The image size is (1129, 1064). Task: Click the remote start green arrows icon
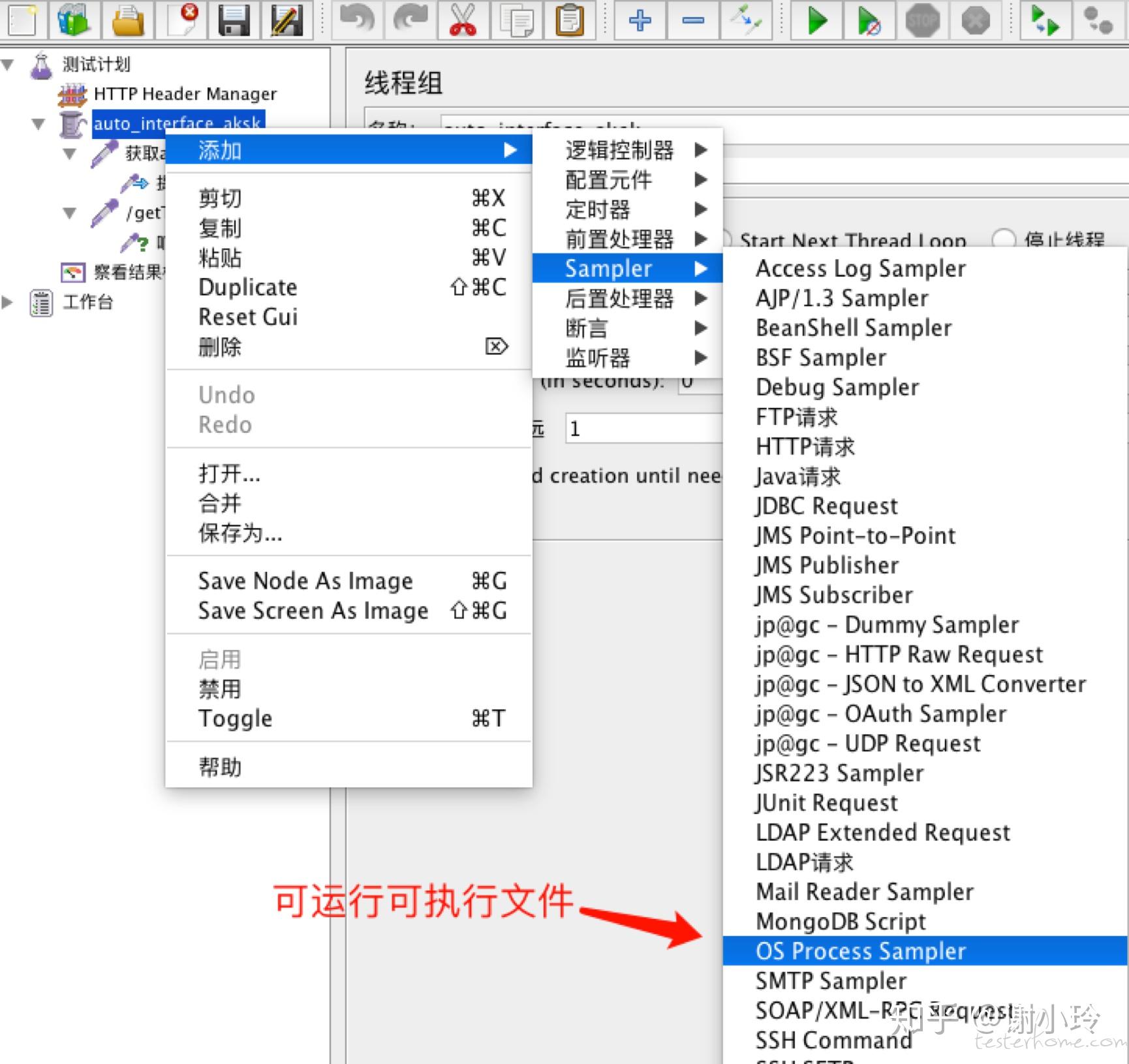pyautogui.click(x=1045, y=21)
